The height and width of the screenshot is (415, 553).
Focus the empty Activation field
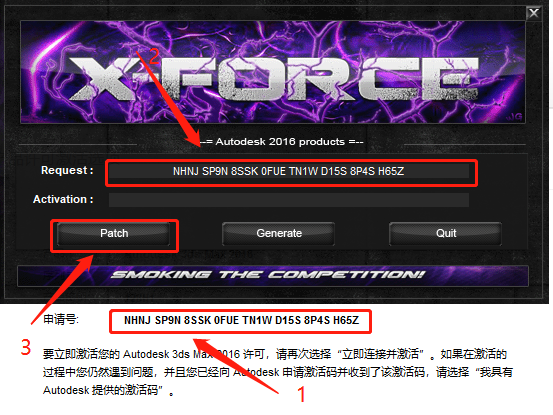click(288, 200)
